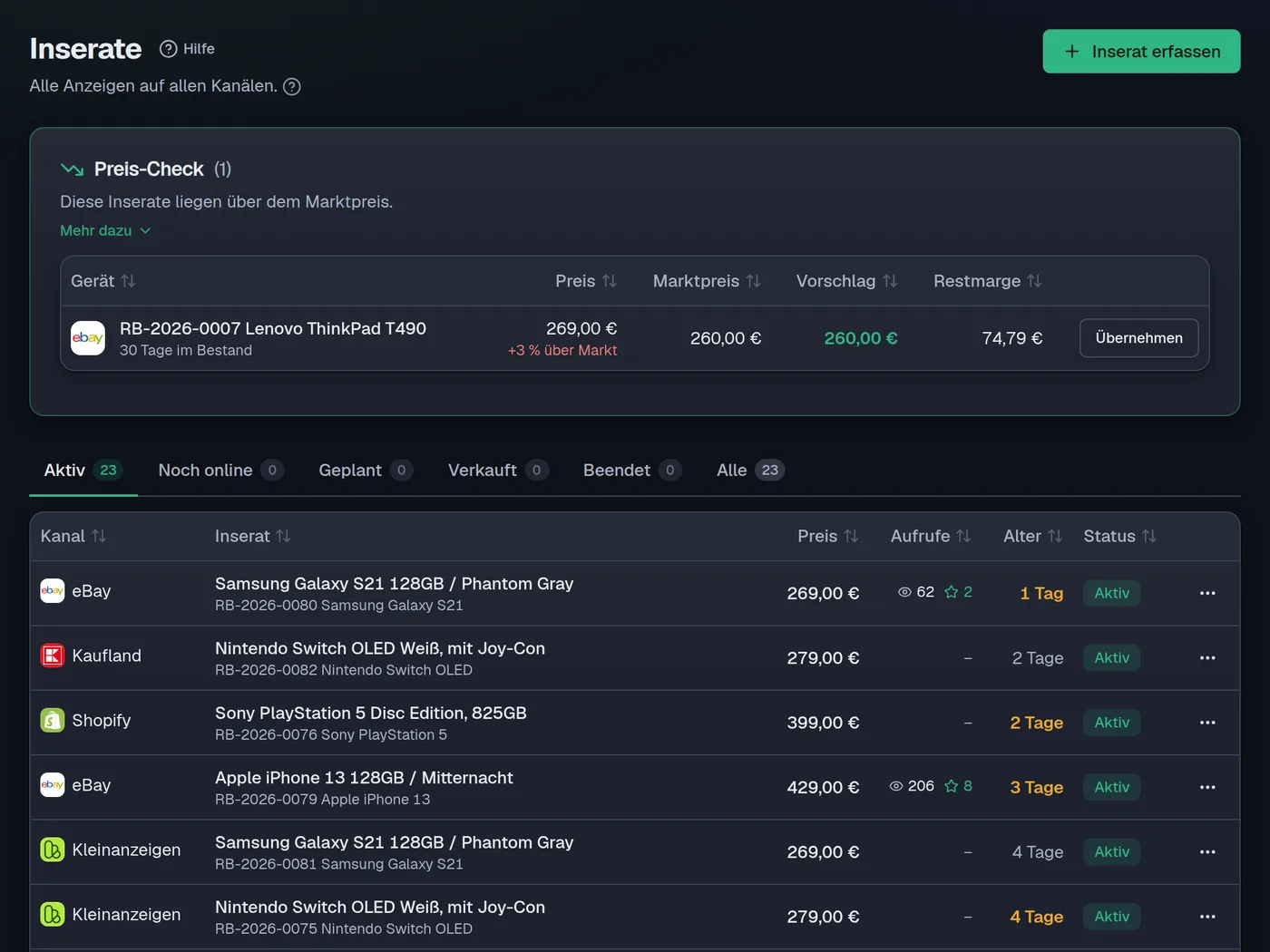1270x952 pixels.
Task: Select the Aktiv tab
Action: click(x=83, y=471)
